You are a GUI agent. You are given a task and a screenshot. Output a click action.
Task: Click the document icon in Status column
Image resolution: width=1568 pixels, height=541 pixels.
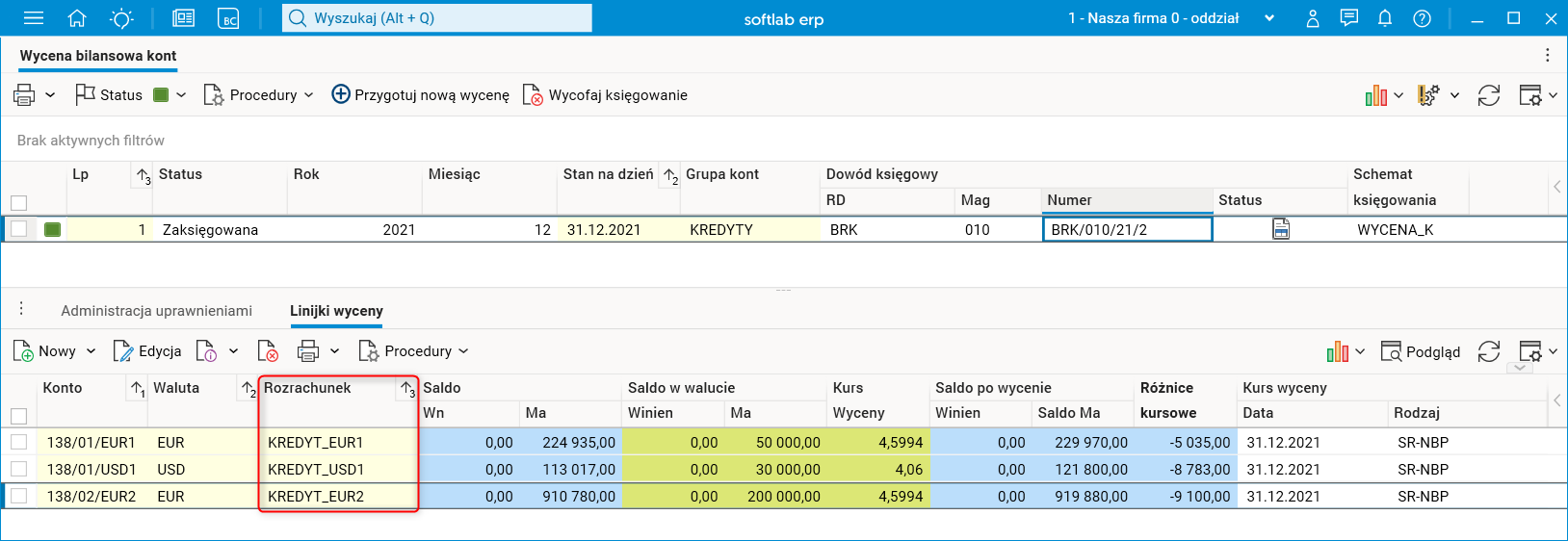[x=1281, y=229]
